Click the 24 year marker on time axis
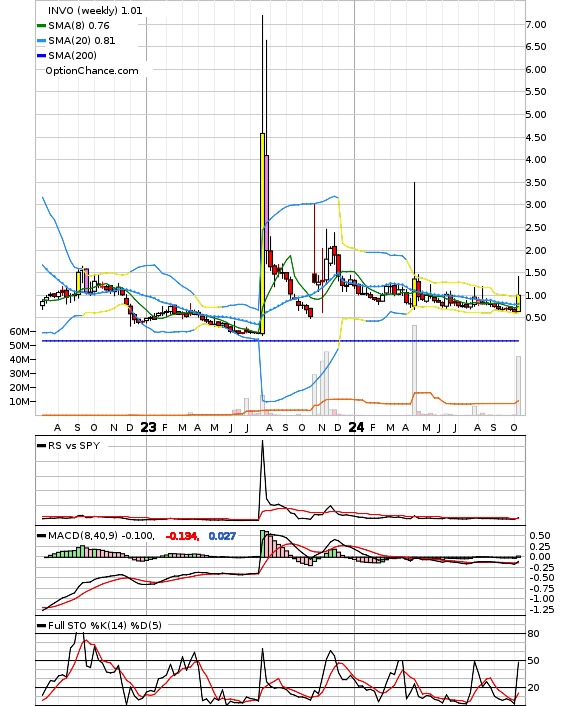This screenshot has height=706, width=566. (x=356, y=427)
